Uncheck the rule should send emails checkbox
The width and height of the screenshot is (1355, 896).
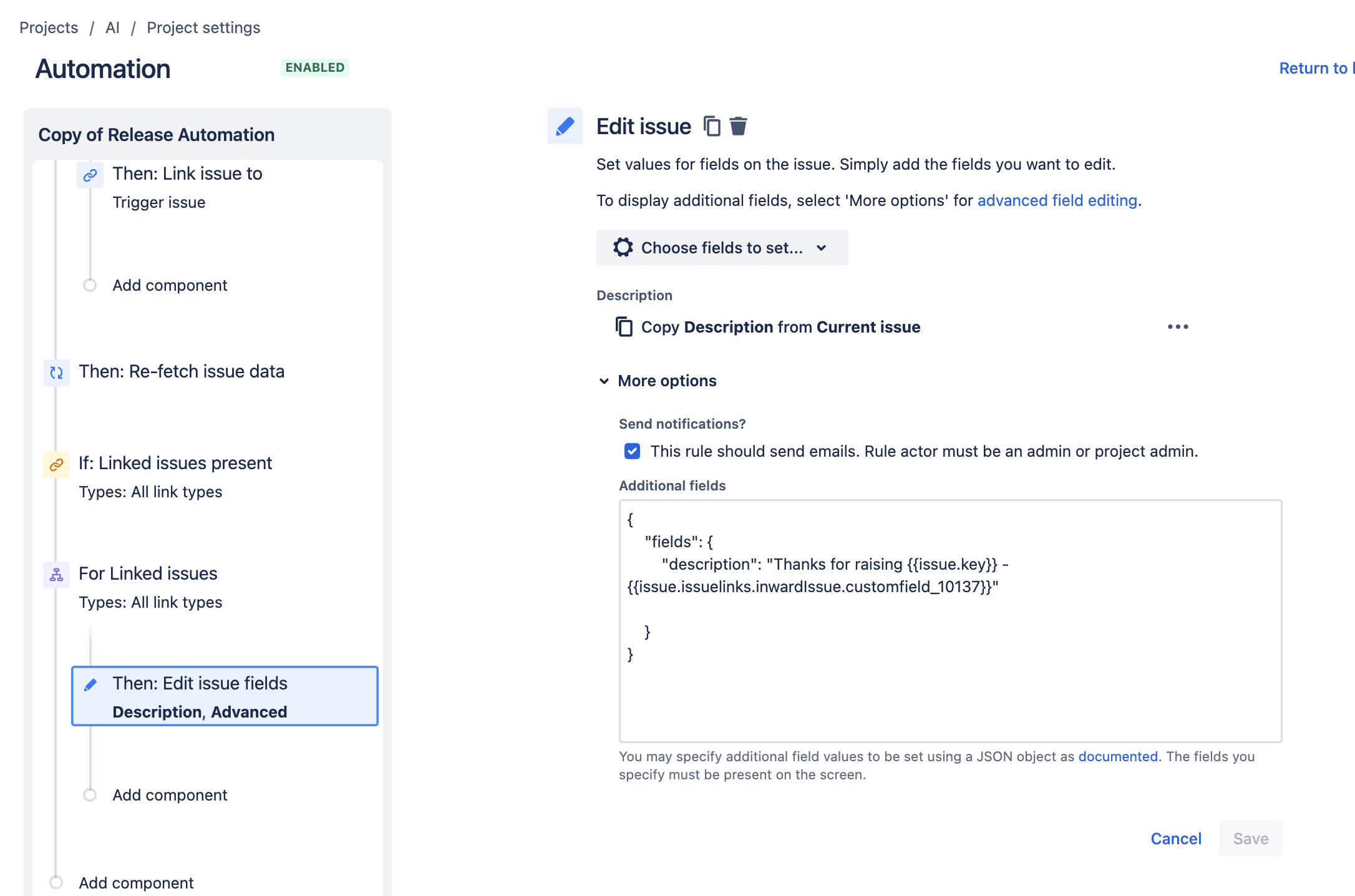point(632,451)
